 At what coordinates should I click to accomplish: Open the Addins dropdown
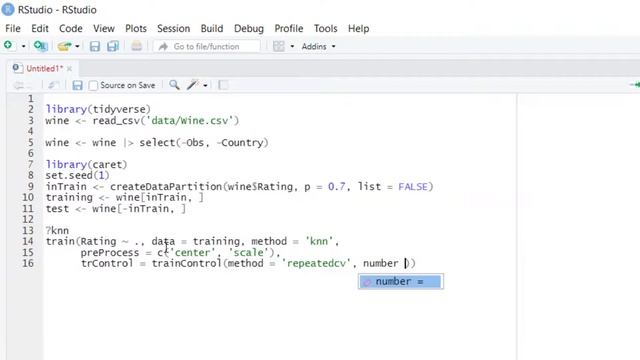(318, 47)
